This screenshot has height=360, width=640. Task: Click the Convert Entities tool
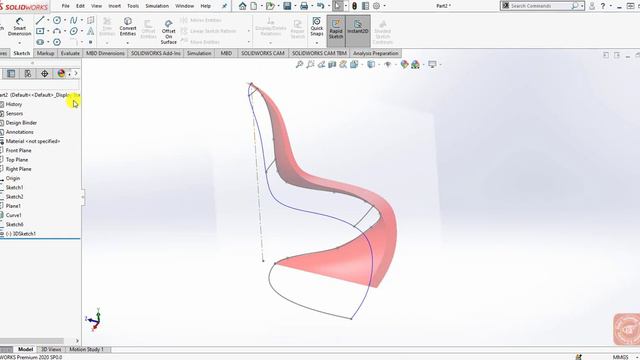pos(128,27)
